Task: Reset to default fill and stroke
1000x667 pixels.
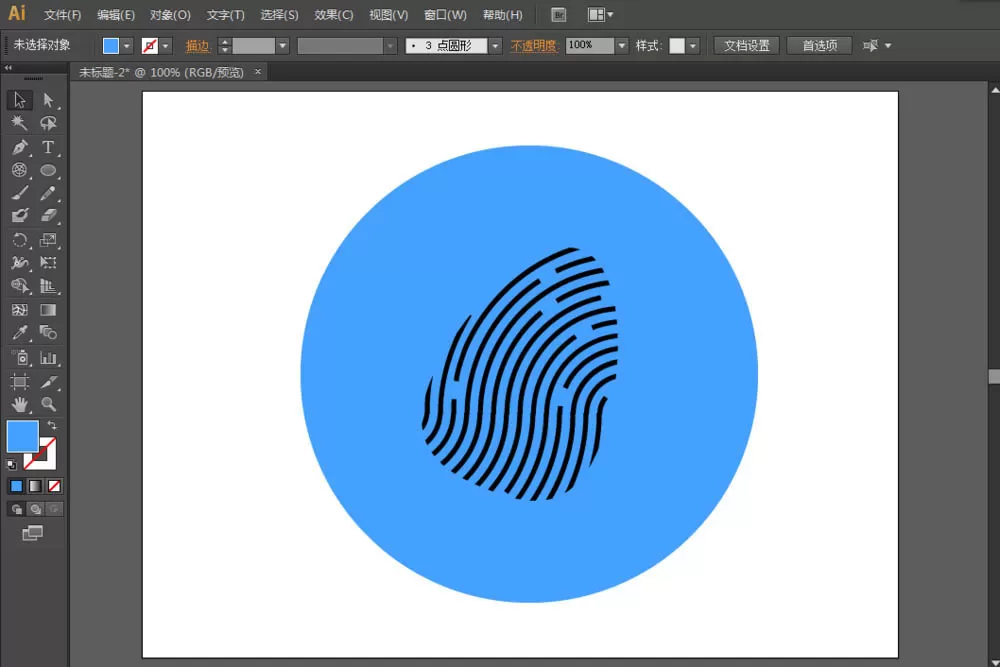Action: click(11, 464)
